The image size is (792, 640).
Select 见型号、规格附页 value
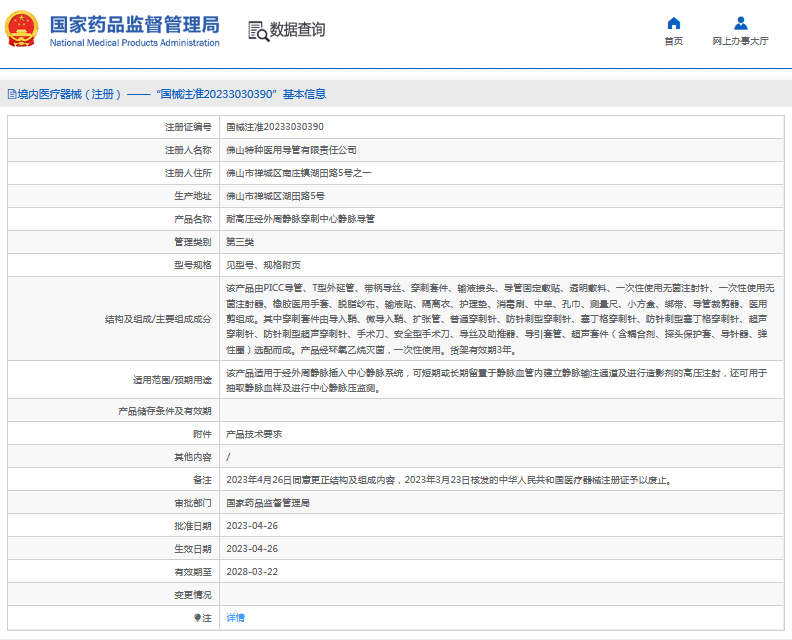click(263, 265)
